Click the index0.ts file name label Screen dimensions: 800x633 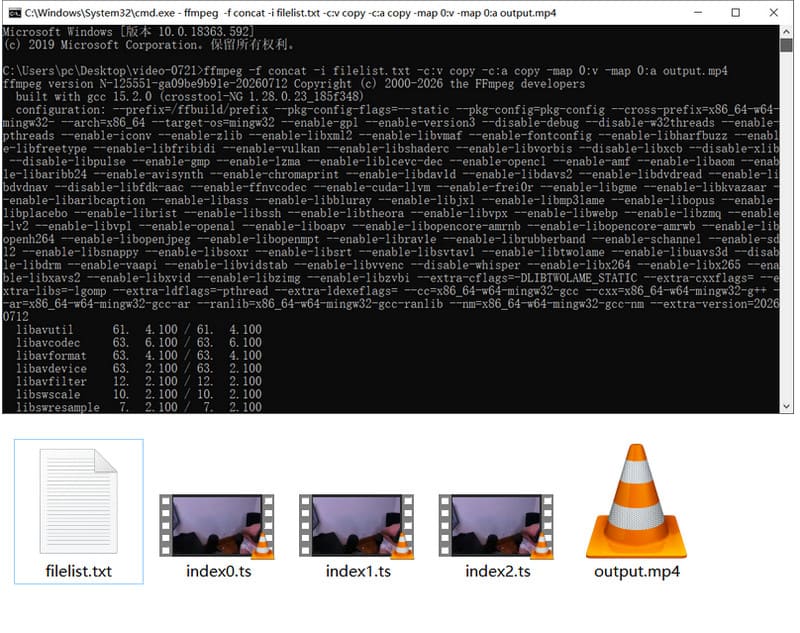[218, 571]
